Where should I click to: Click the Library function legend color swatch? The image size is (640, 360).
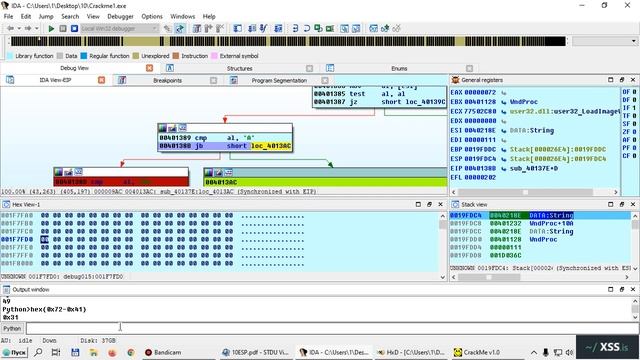point(10,56)
